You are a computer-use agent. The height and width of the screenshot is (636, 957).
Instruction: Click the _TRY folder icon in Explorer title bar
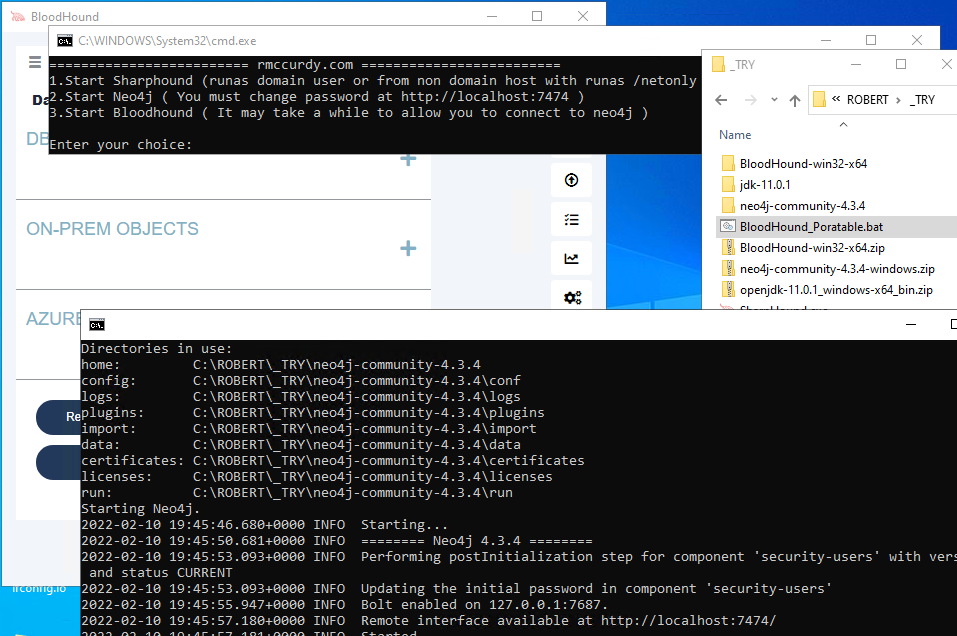(718, 64)
